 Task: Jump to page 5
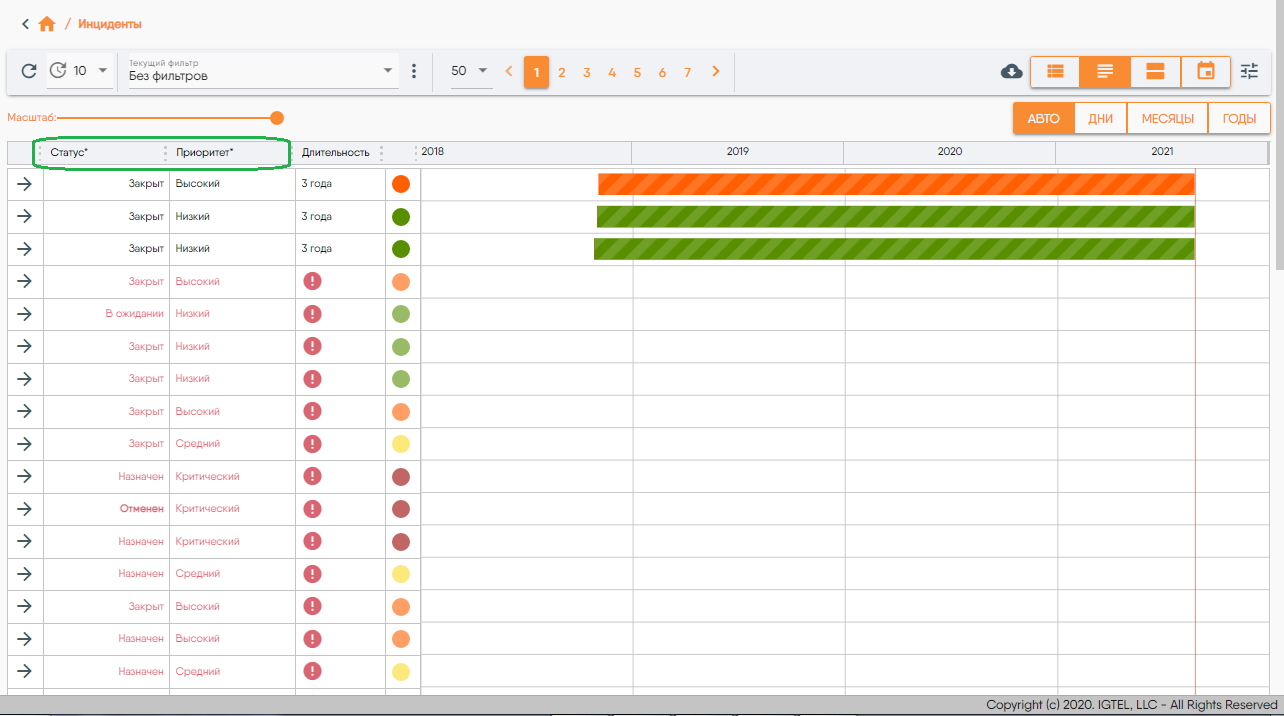tap(637, 72)
